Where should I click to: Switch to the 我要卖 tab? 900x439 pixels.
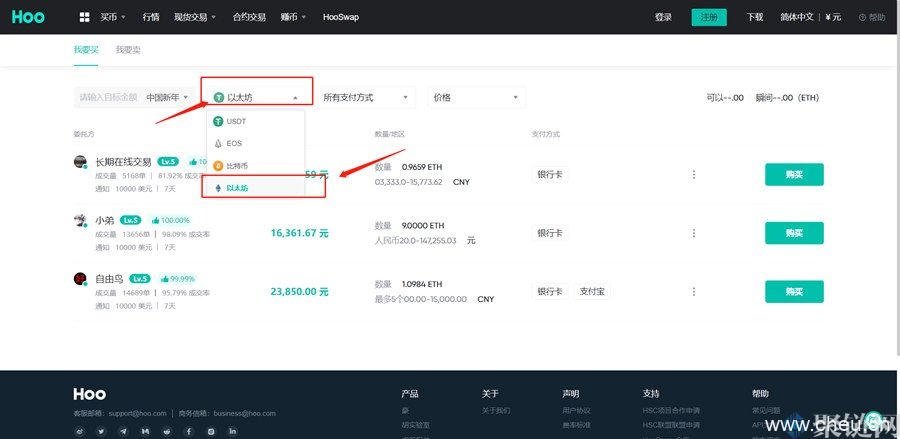click(128, 49)
